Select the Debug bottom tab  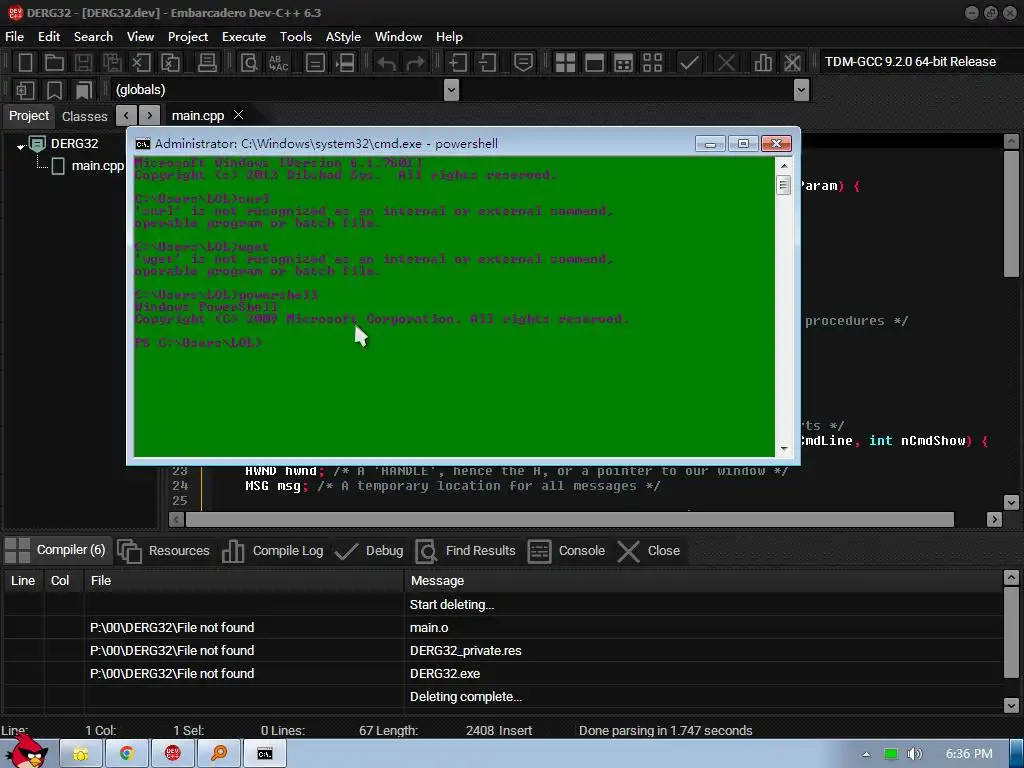coord(369,551)
